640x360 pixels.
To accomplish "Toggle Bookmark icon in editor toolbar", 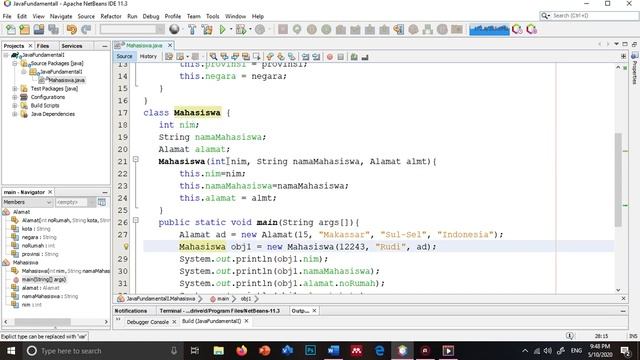I will tap(291, 57).
